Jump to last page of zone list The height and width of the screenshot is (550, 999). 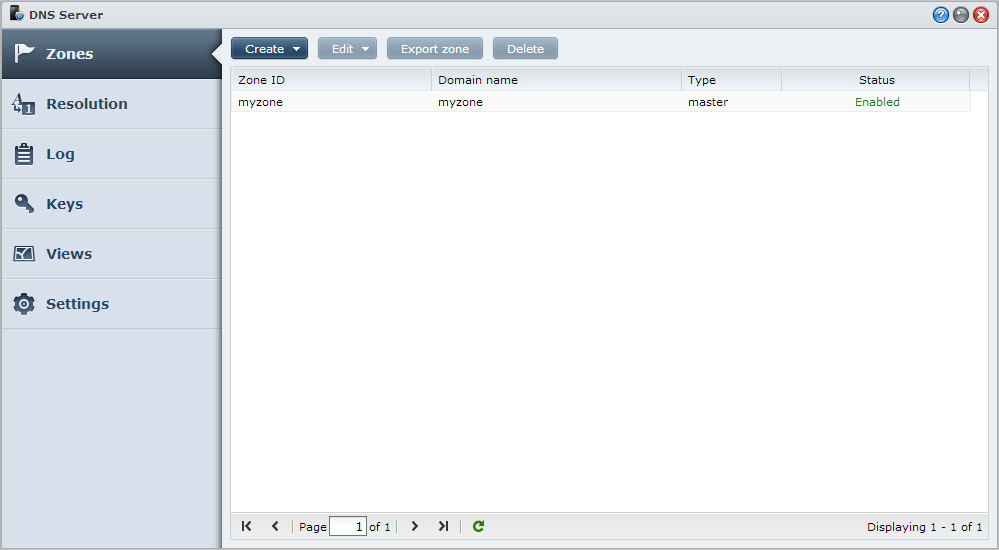tap(443, 526)
